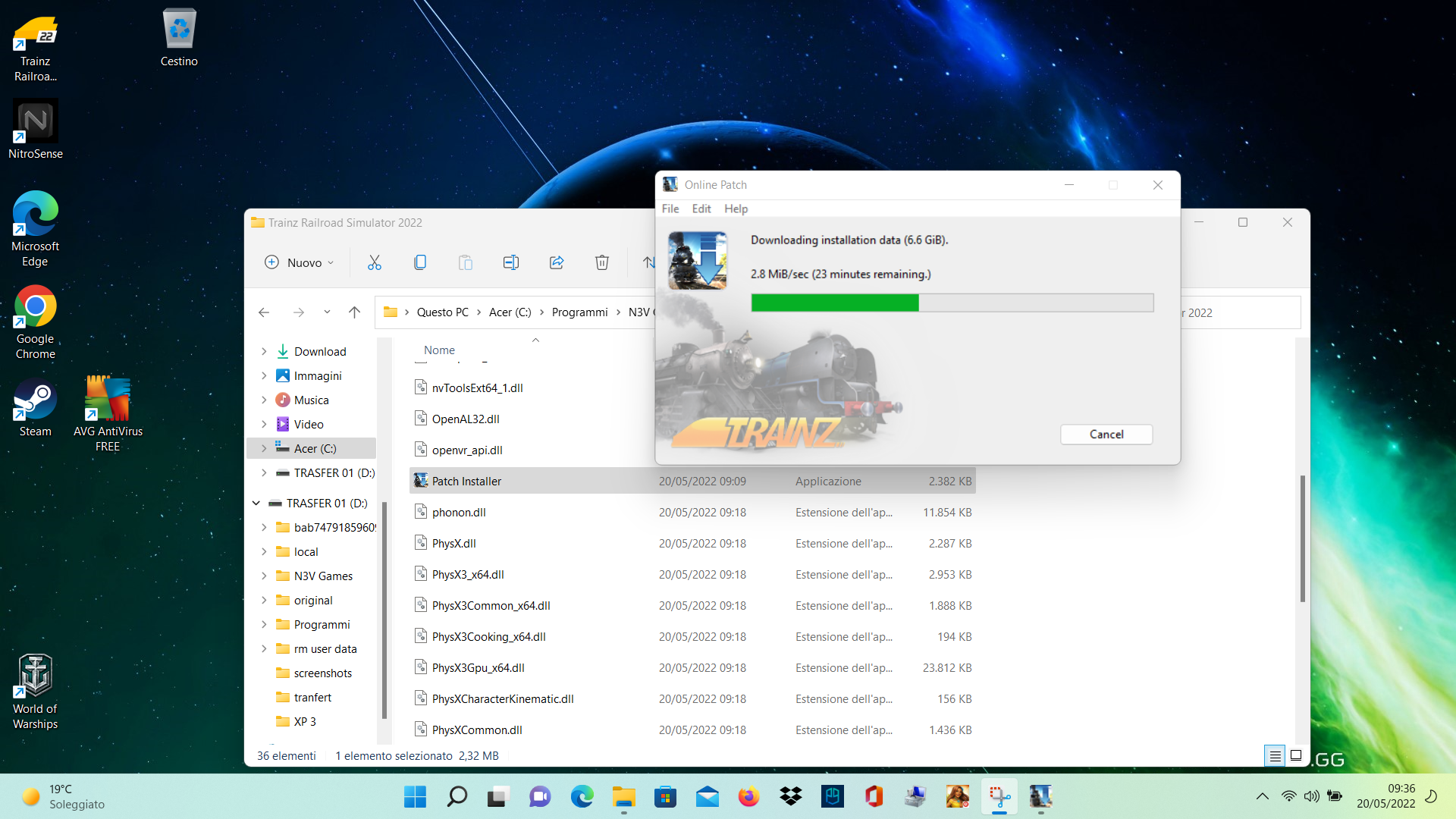1456x819 pixels.
Task: Open Trainz Railroad Simulator desktop shortcut
Action: pyautogui.click(x=36, y=49)
